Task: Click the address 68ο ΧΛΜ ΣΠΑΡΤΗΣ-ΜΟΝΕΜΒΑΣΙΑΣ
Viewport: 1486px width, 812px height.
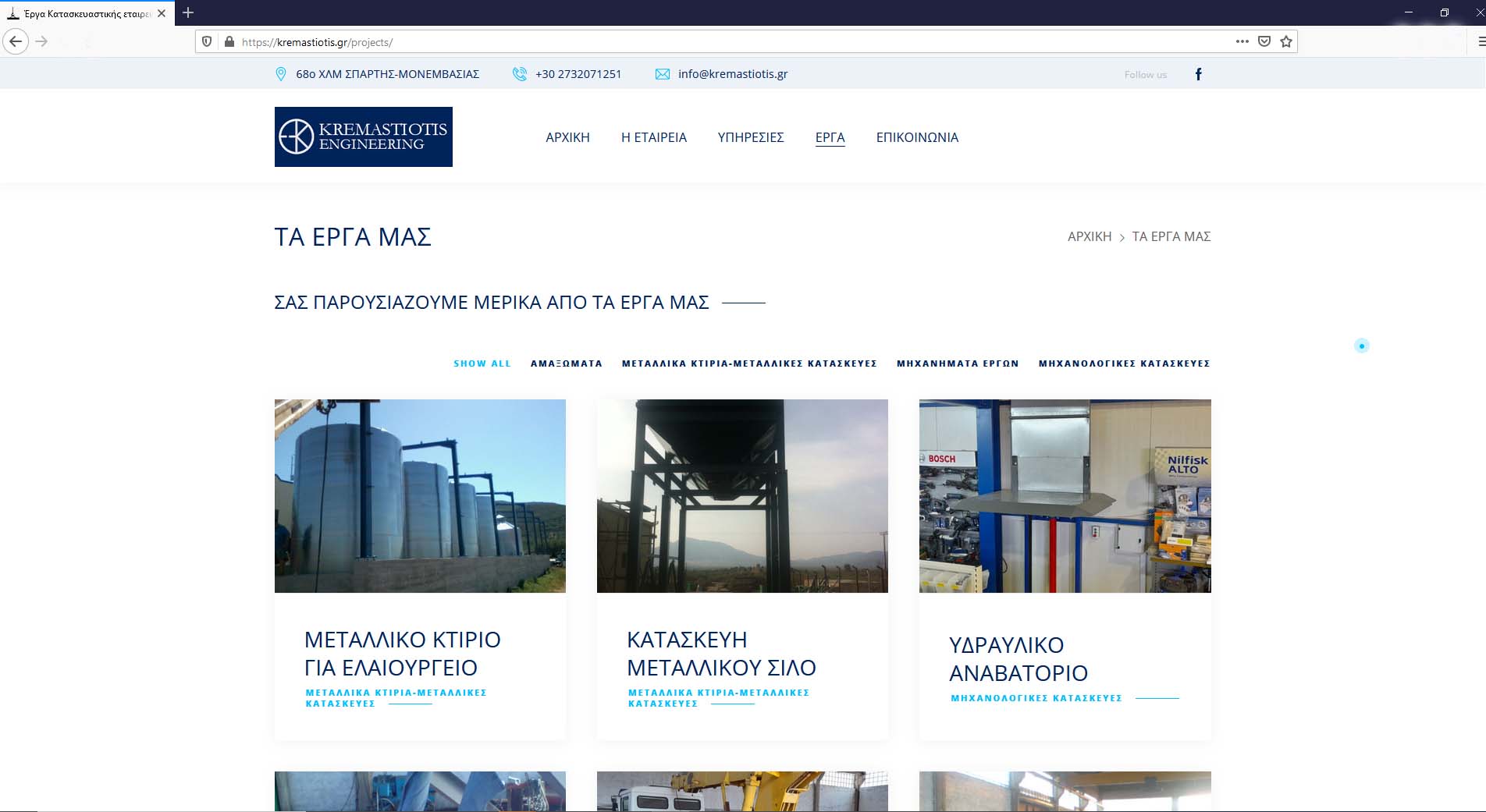Action: pos(387,74)
